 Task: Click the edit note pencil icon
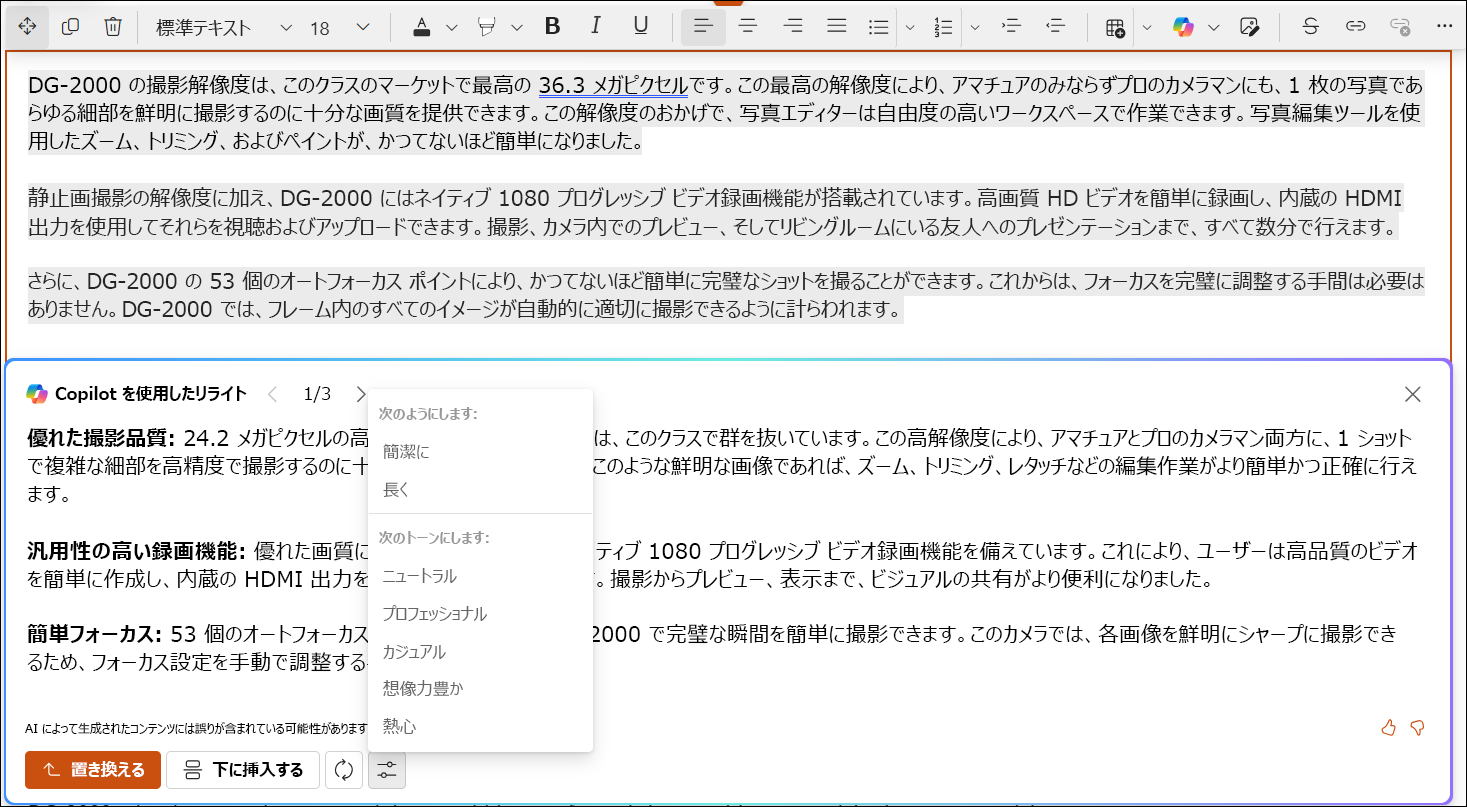tap(1248, 27)
